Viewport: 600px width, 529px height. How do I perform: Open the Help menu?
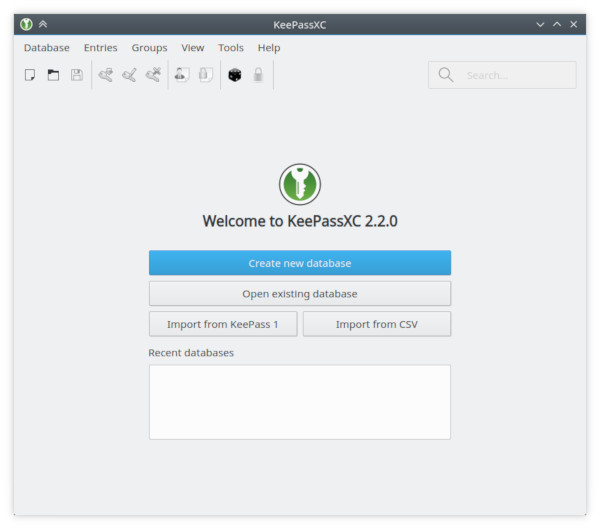click(269, 48)
